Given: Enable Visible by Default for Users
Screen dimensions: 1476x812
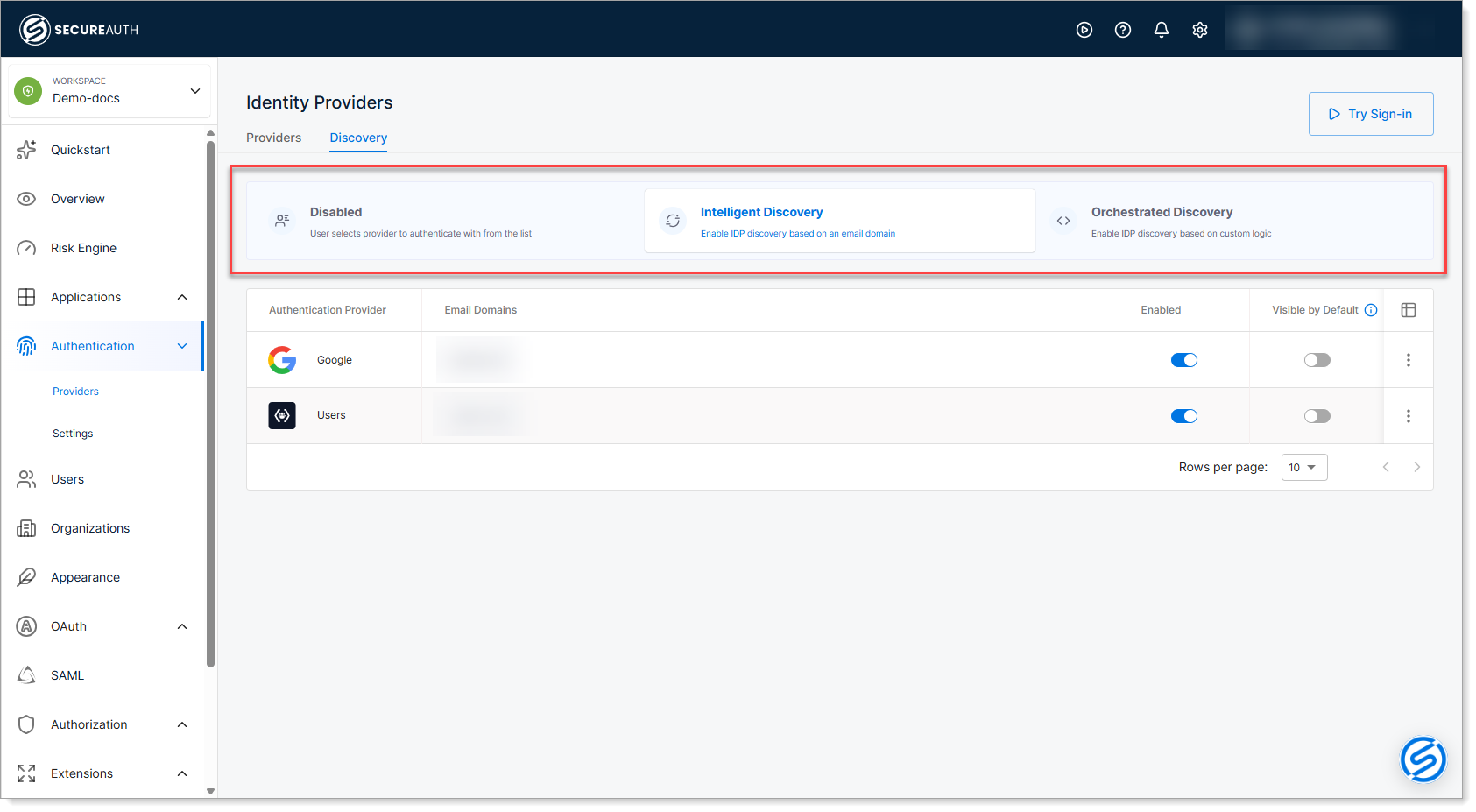Looking at the screenshot, I should [1317, 415].
